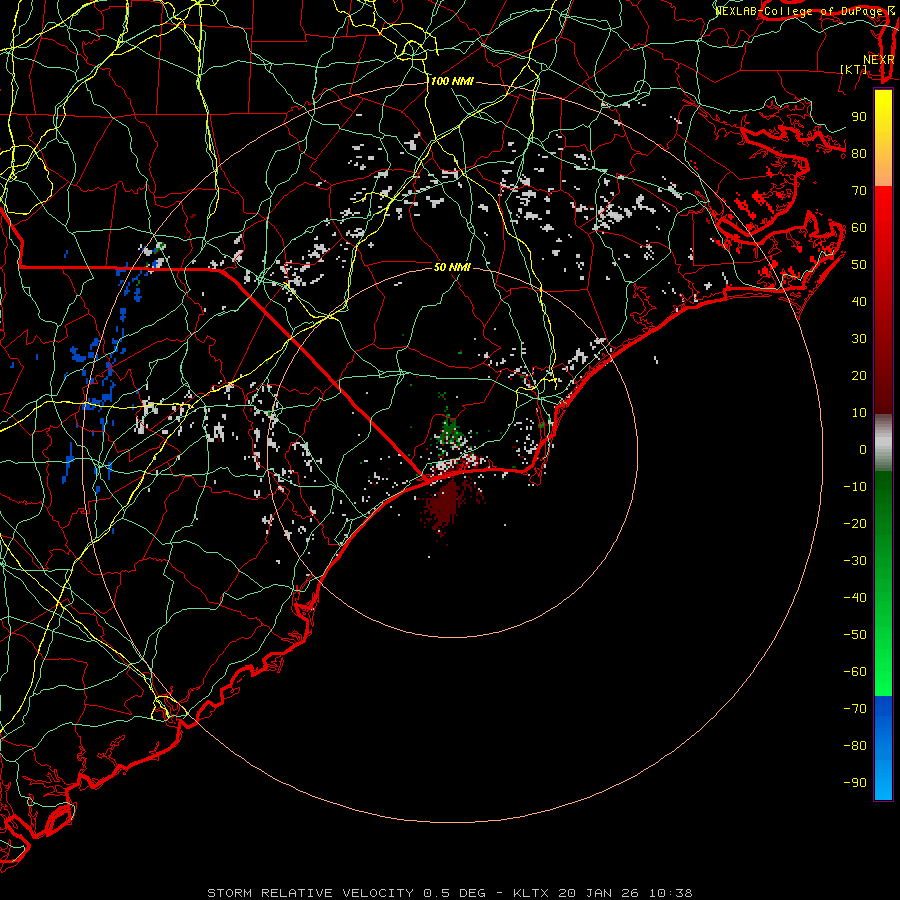Select the -70 value on the velocity scale
Viewport: 900px width, 900px height.
[855, 709]
